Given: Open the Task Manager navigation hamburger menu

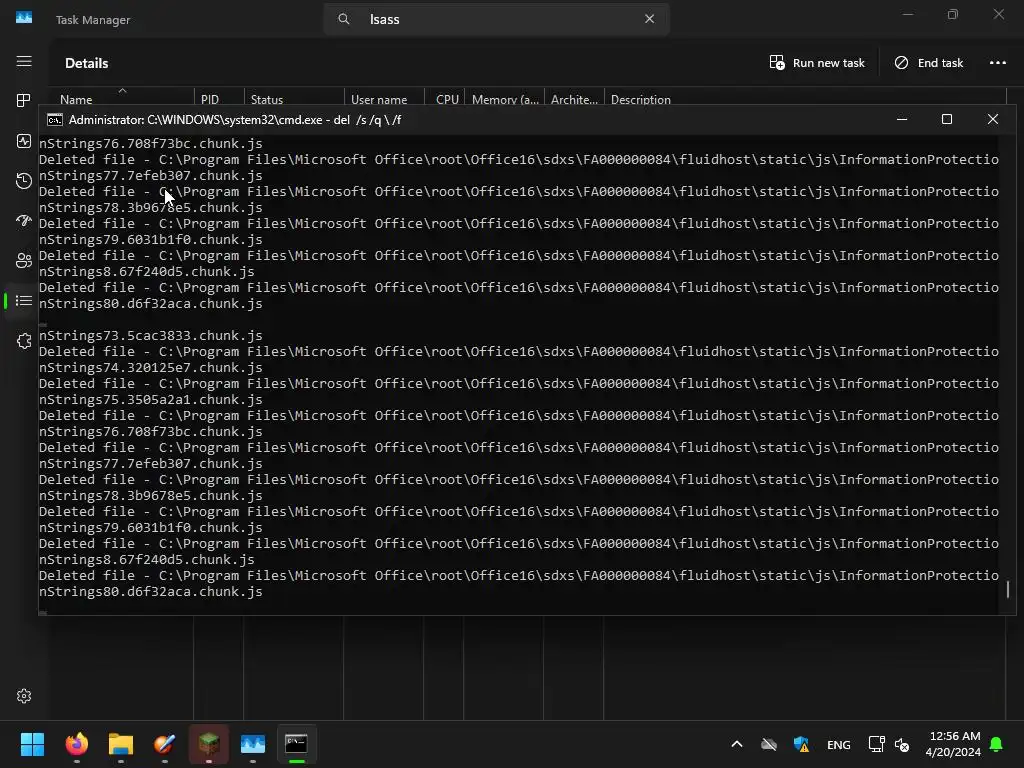Looking at the screenshot, I should [24, 61].
